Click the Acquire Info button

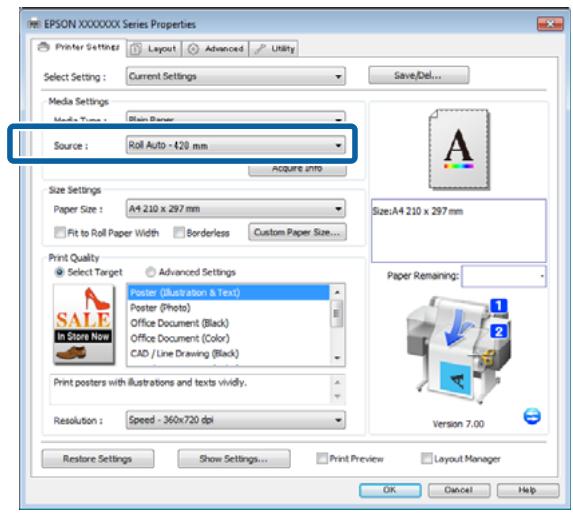297,170
